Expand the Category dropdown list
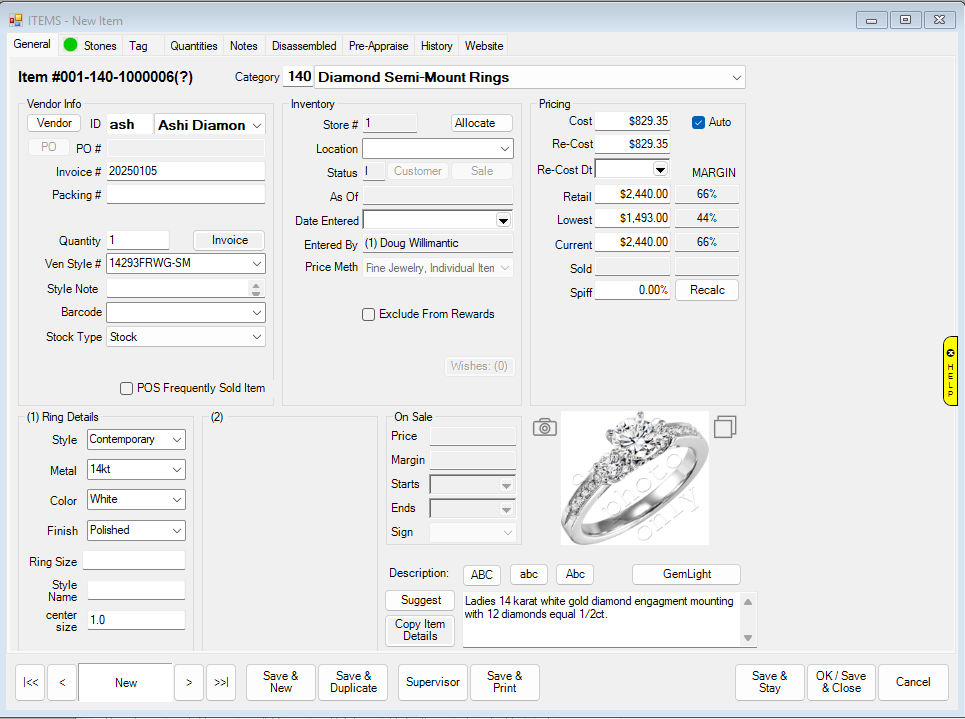Viewport: 965px width, 719px height. click(736, 77)
